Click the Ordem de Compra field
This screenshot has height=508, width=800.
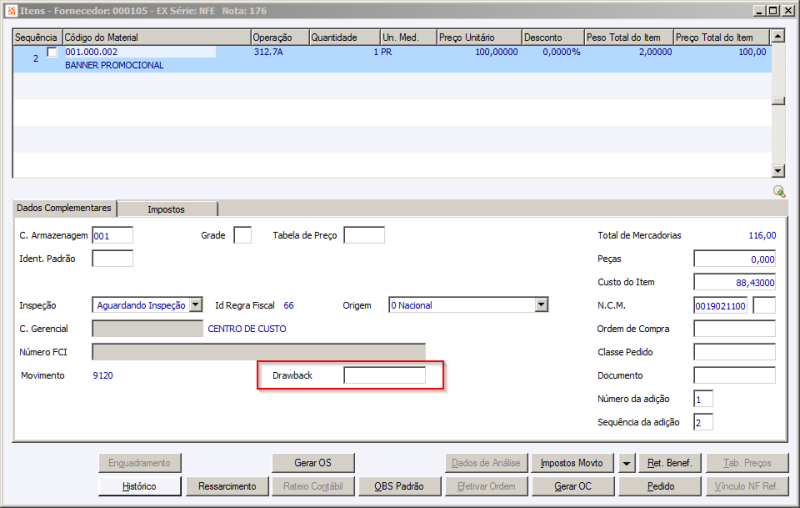(x=735, y=329)
